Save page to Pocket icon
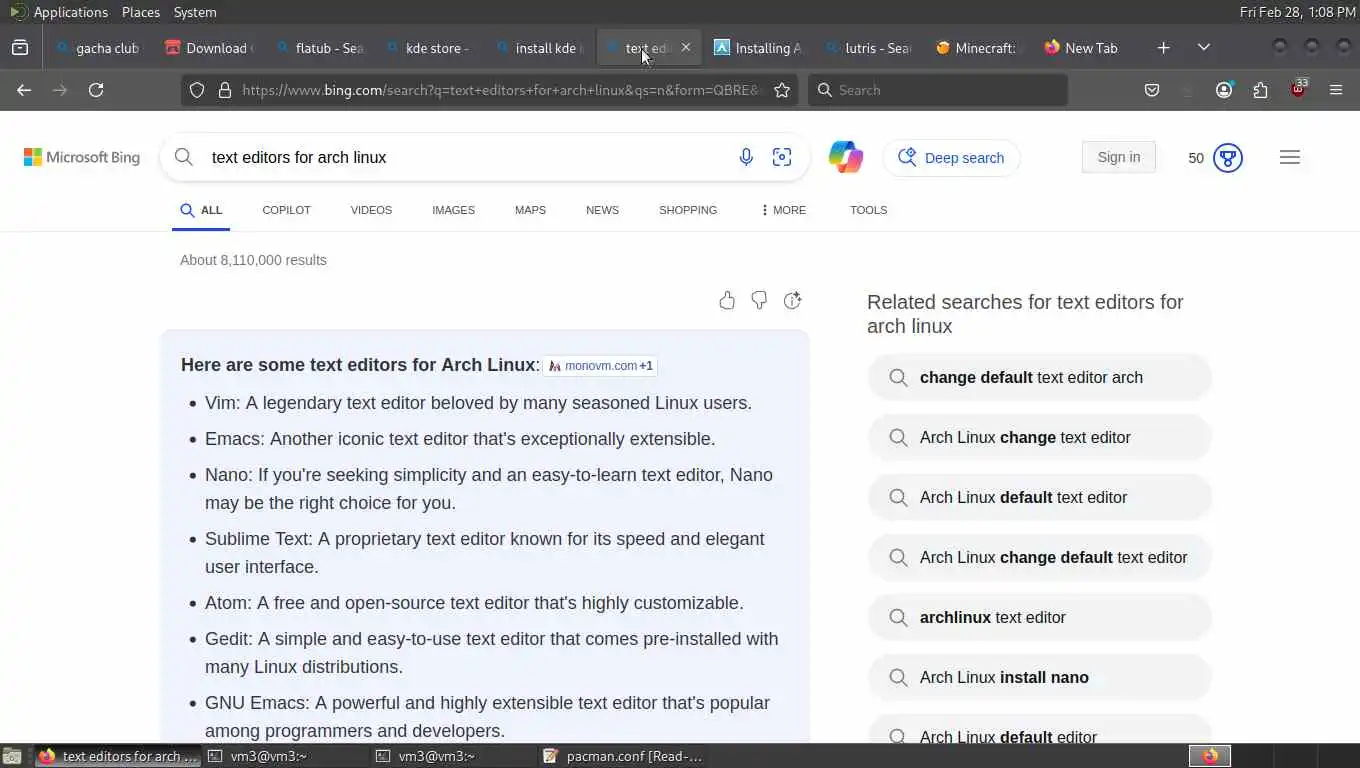The height and width of the screenshot is (768, 1360). [1152, 90]
